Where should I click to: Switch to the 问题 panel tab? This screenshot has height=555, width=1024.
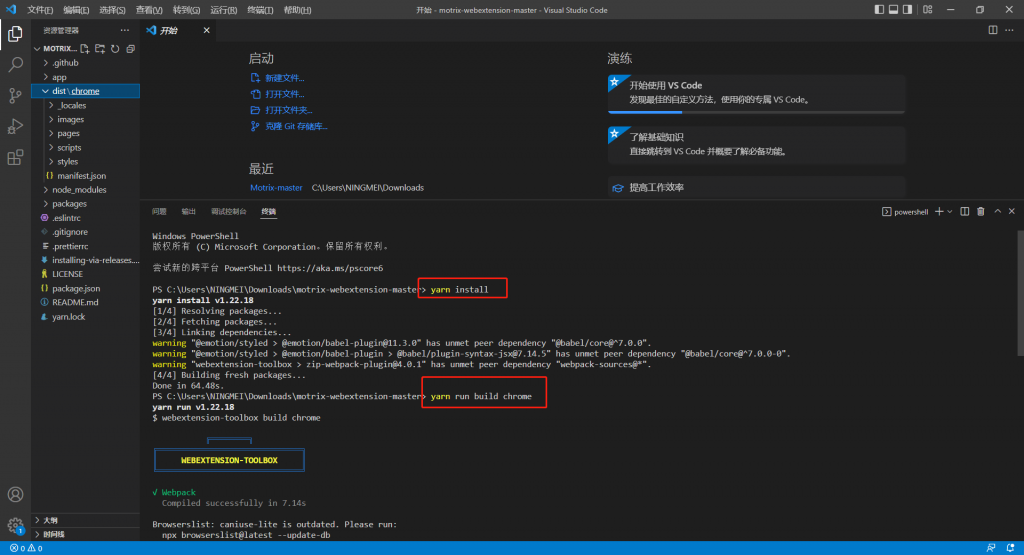(x=159, y=212)
